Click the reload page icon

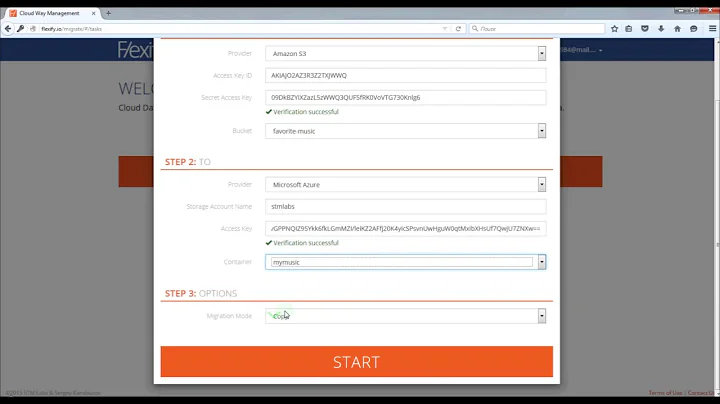(x=458, y=28)
